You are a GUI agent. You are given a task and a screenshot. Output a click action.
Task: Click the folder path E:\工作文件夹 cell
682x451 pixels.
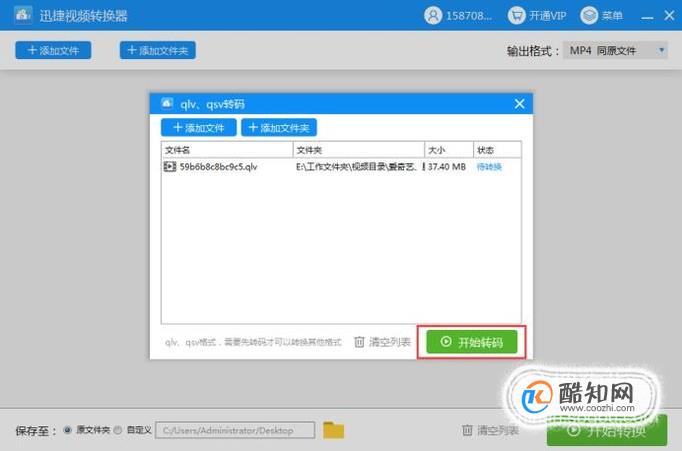[359, 167]
